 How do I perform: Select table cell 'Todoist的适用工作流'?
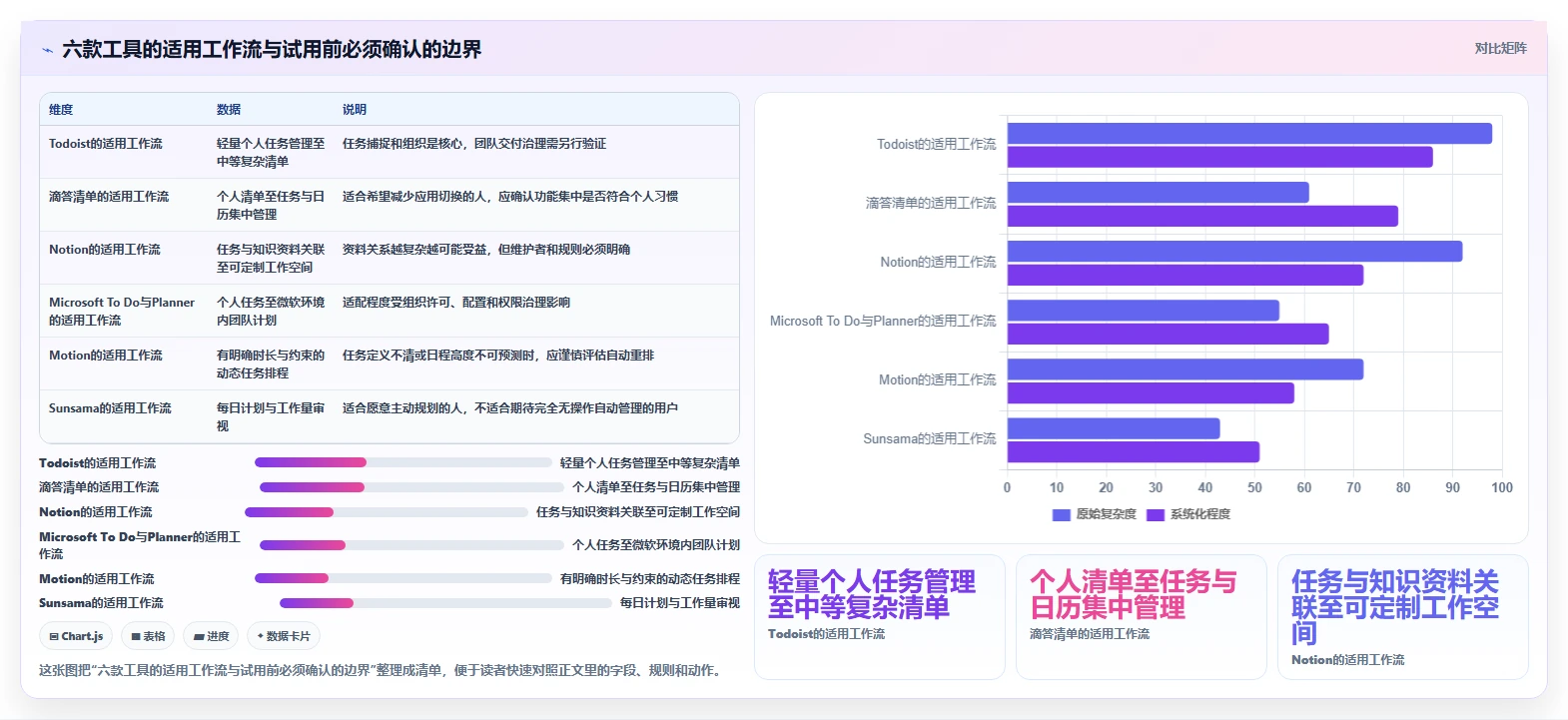106,144
